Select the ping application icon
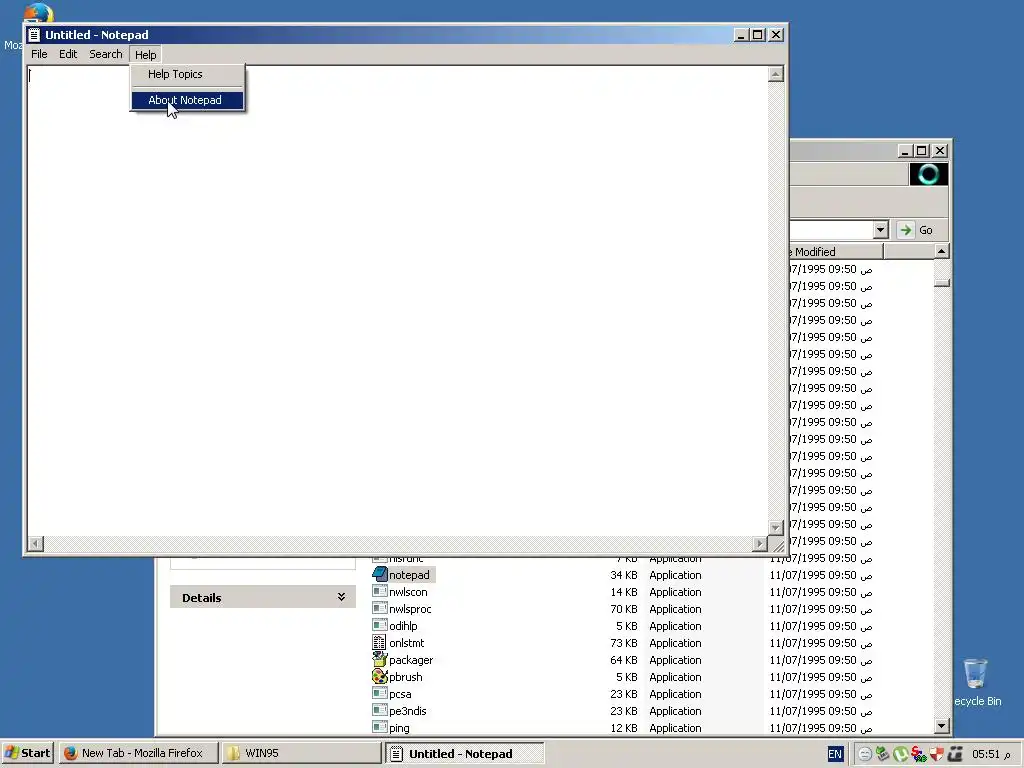This screenshot has width=1024, height=768. click(x=379, y=727)
